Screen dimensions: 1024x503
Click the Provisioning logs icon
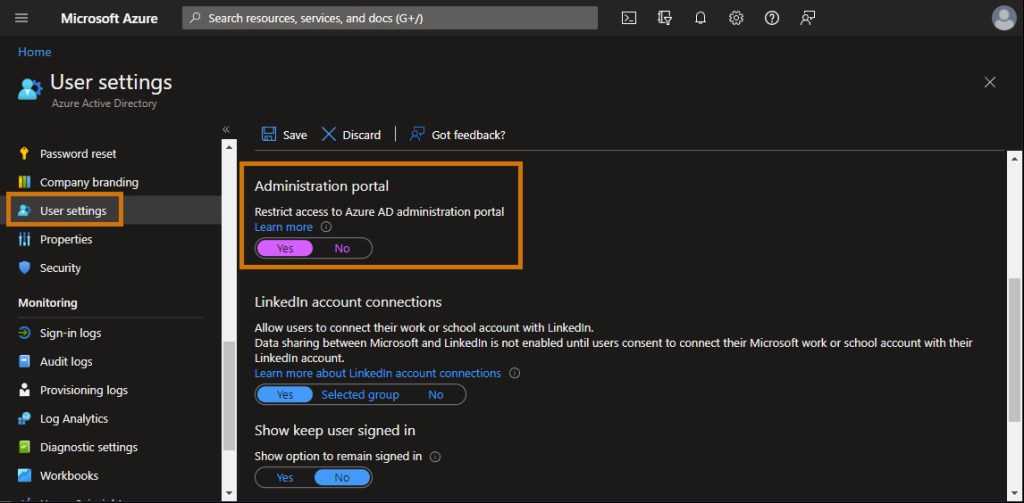(x=24, y=390)
